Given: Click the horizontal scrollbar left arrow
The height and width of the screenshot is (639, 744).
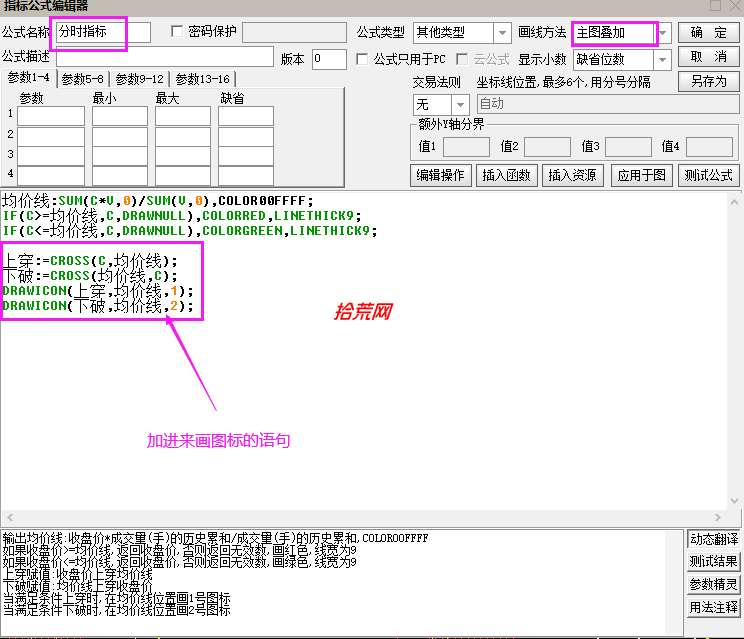Looking at the screenshot, I should tap(10, 517).
